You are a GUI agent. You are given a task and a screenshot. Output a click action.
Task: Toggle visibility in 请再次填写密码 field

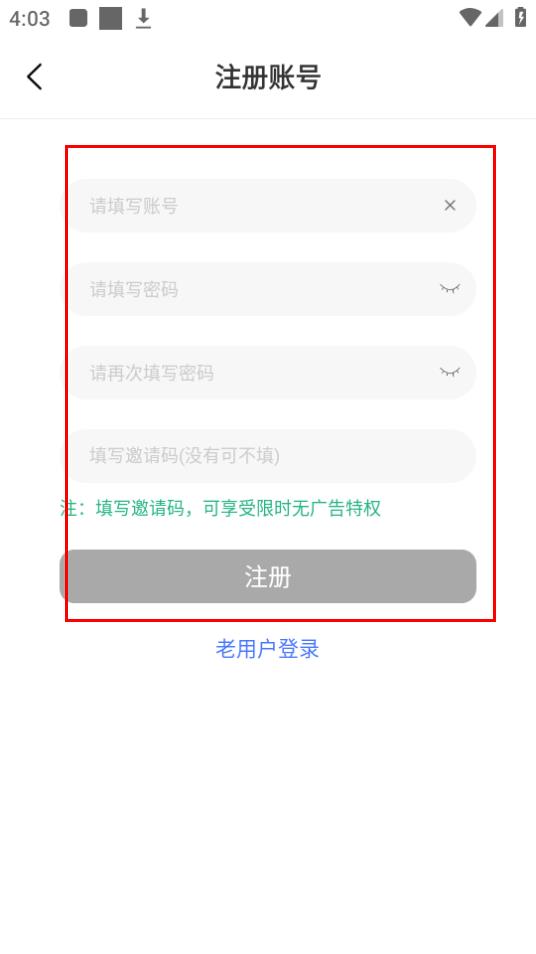[x=450, y=372]
